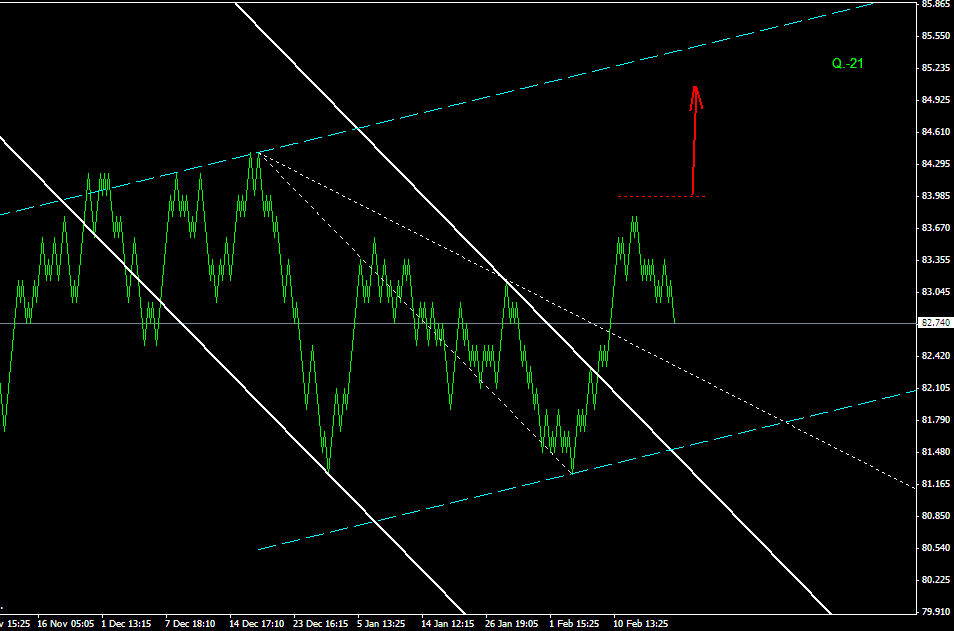Click the 5 Jan 13:25 time label

[381, 624]
